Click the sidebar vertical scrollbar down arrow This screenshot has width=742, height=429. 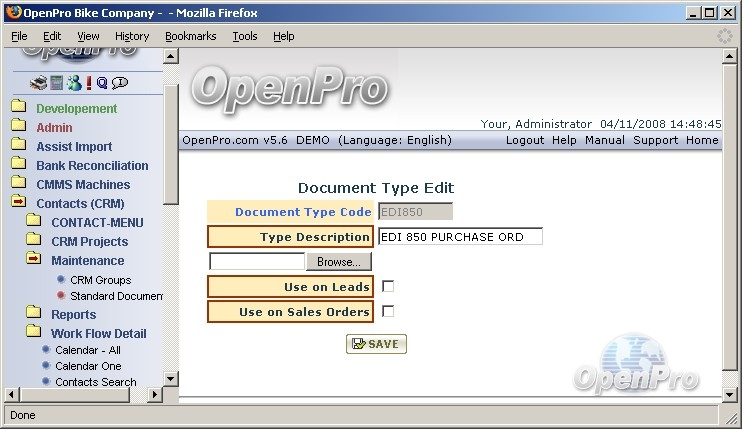tap(170, 379)
